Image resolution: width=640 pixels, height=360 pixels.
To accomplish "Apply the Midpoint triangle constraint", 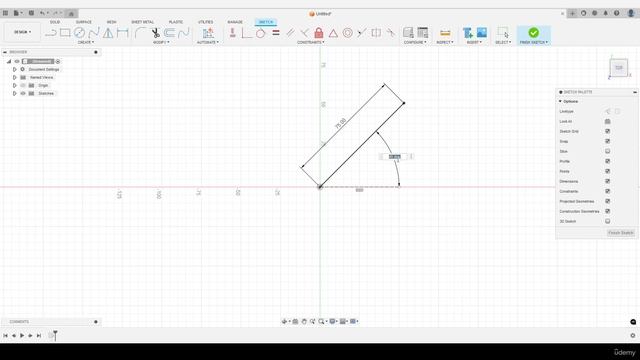I will click(x=333, y=33).
